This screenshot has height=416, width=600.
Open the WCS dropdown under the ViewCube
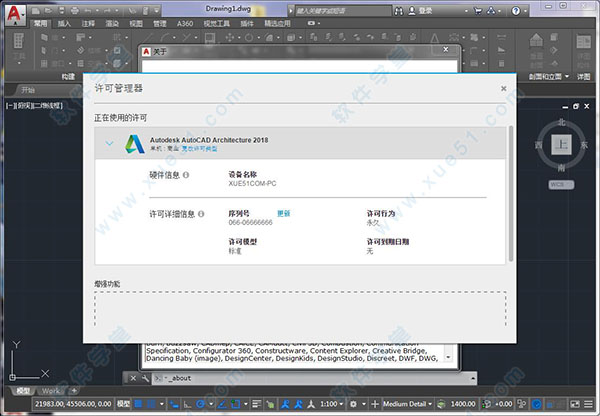[x=561, y=184]
